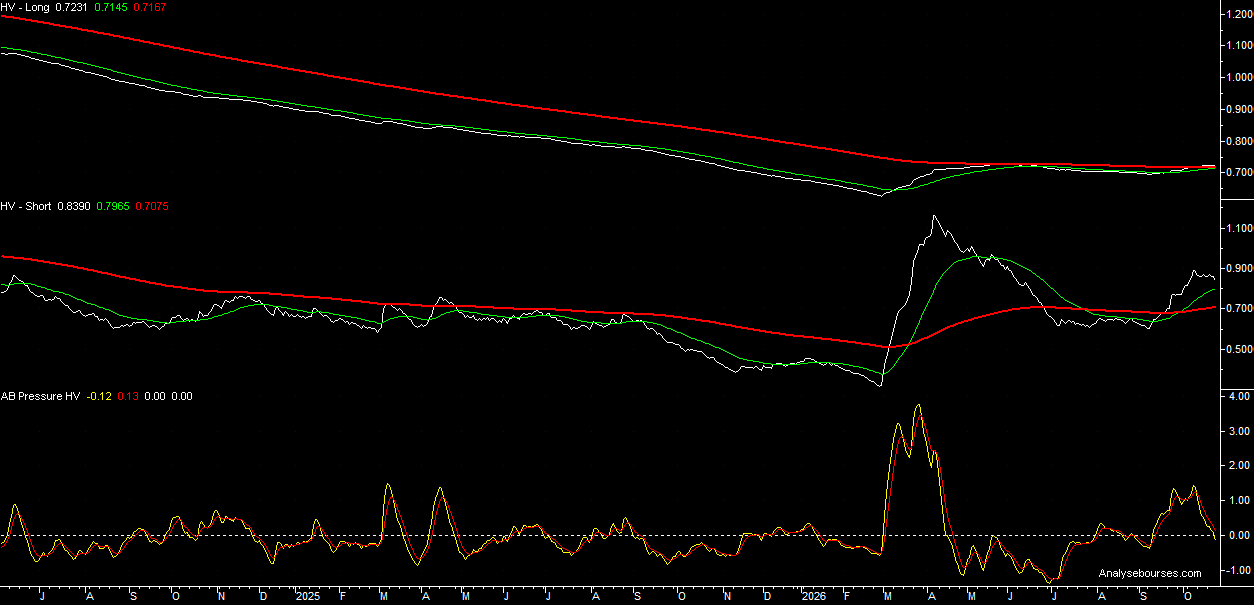Click the 2025 year label on the time axis
Screen dimensions: 1254x605
pyautogui.click(x=308, y=594)
